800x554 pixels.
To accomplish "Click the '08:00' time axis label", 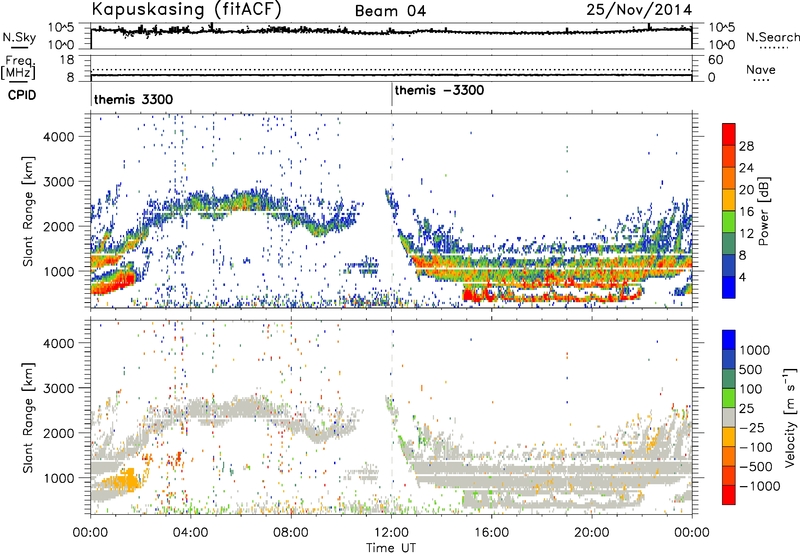I will [x=291, y=533].
